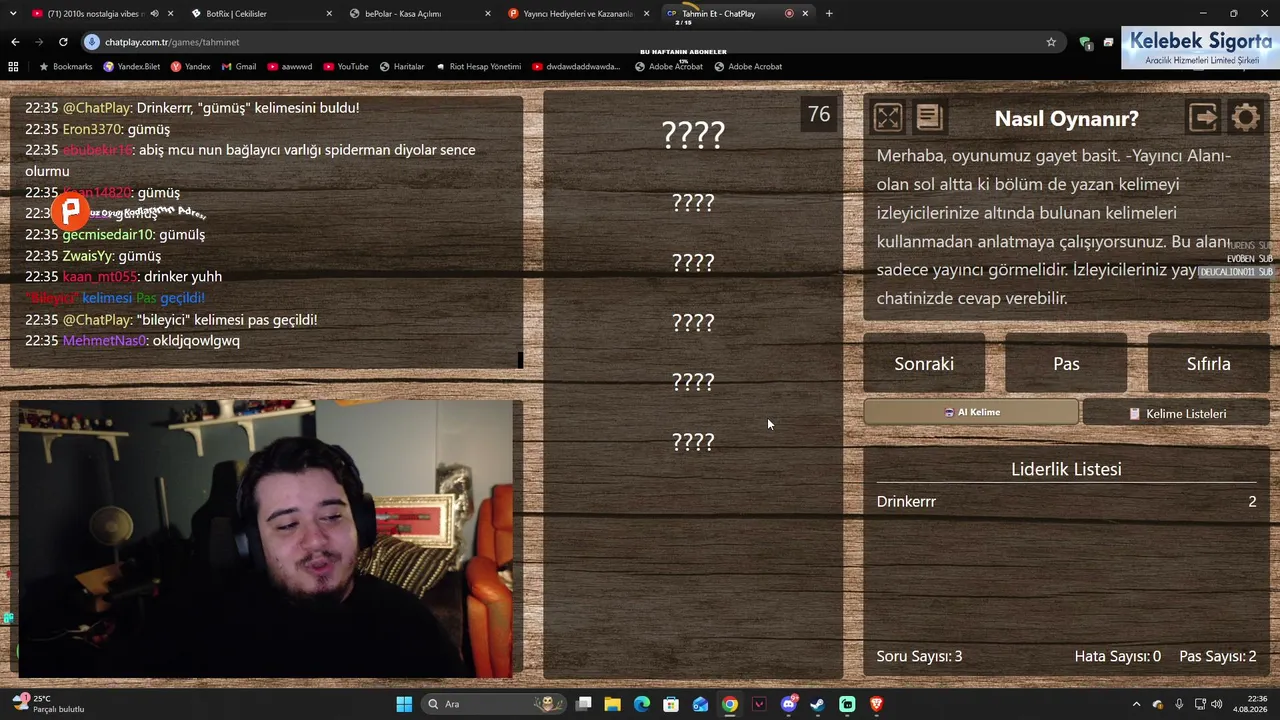Bookmark this page with the star icon
1280x720 pixels.
point(1051,42)
